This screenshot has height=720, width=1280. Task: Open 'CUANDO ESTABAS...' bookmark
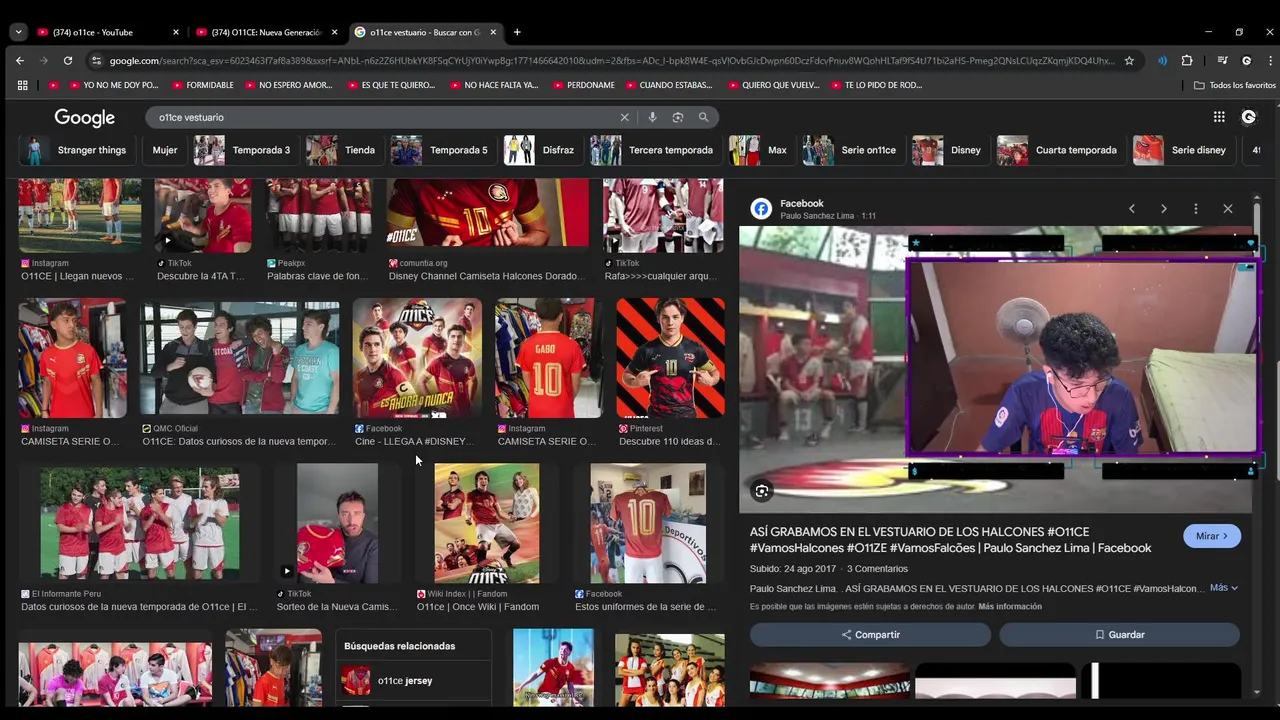pos(668,85)
